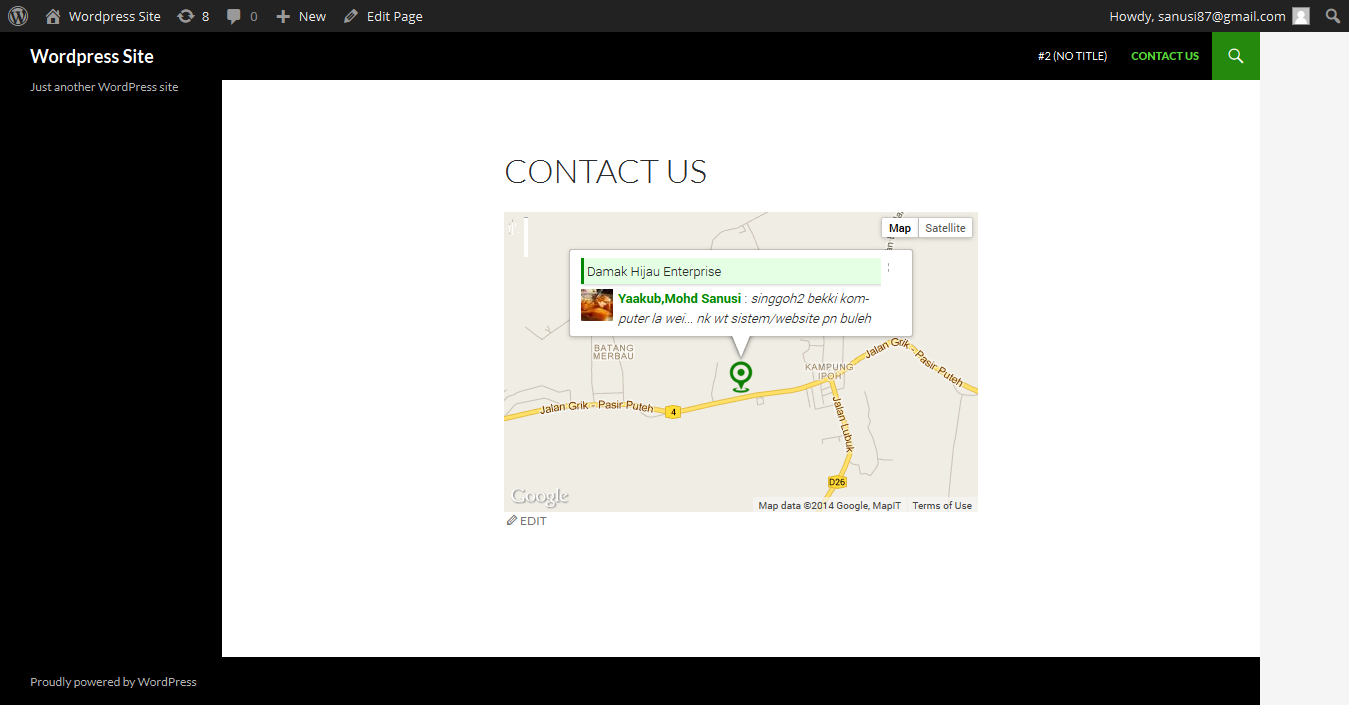Switch map to Map view
This screenshot has width=1349, height=705.
pos(900,228)
